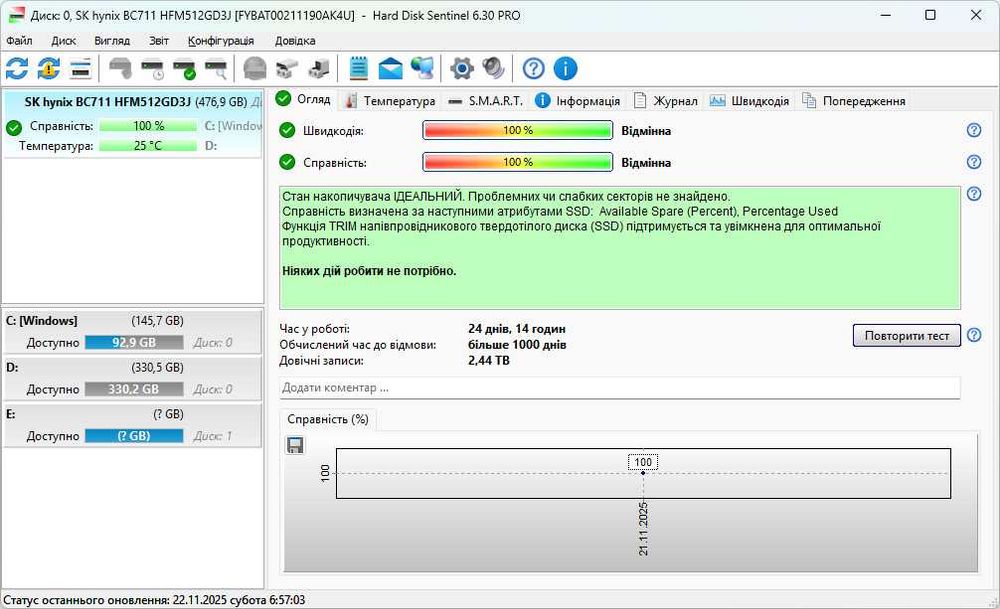Viewport: 1000px width, 609px height.
Task: Open the Звіт menu
Action: click(159, 41)
